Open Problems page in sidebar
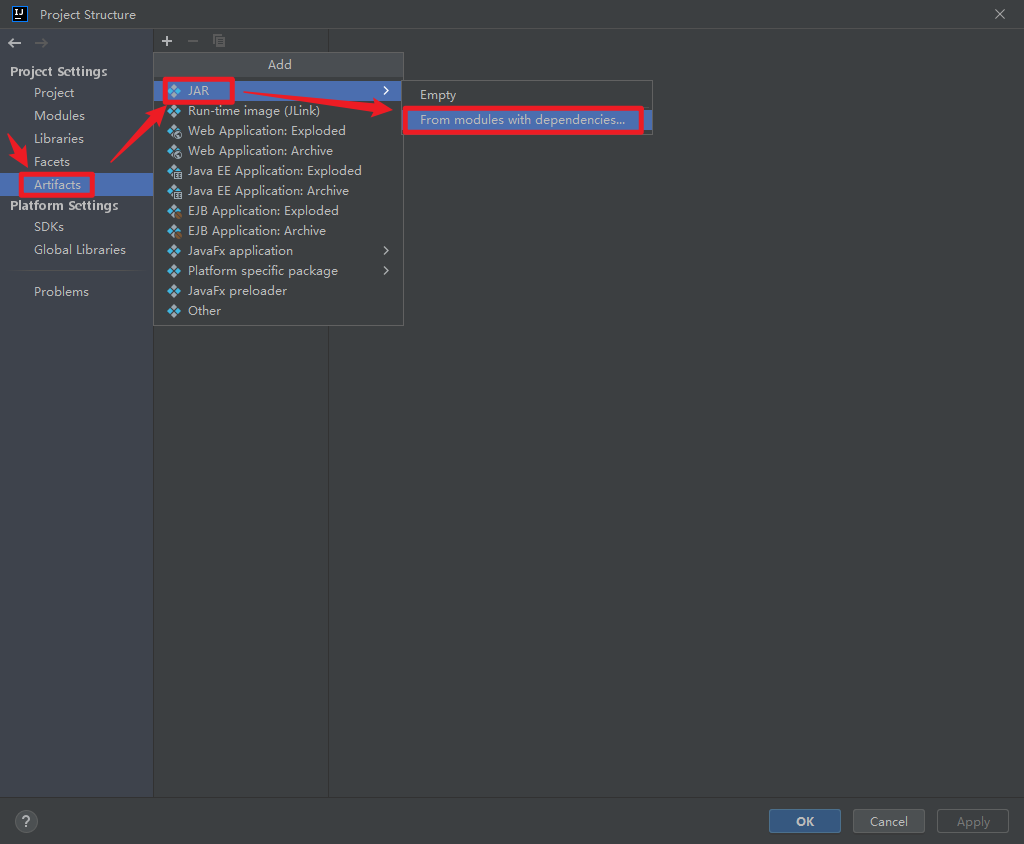This screenshot has height=844, width=1024. (76, 292)
